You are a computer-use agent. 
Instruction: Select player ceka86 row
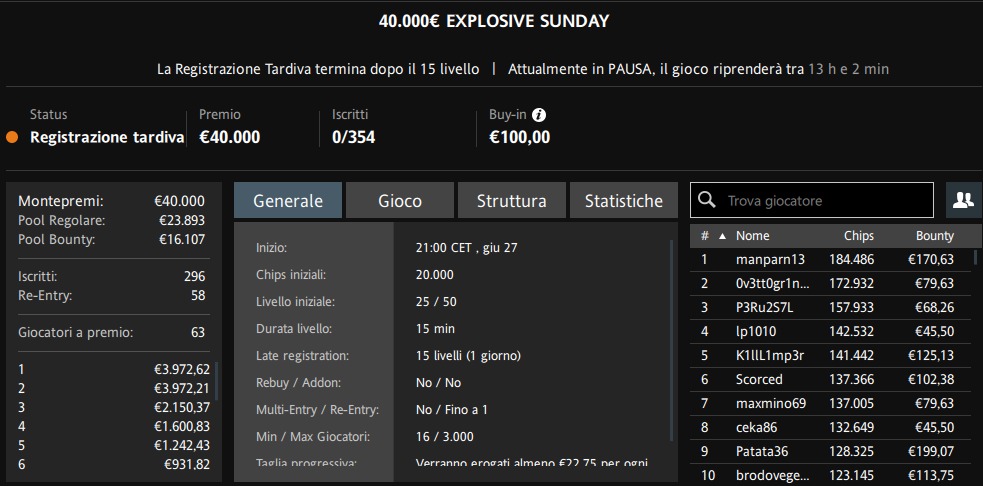(831, 428)
